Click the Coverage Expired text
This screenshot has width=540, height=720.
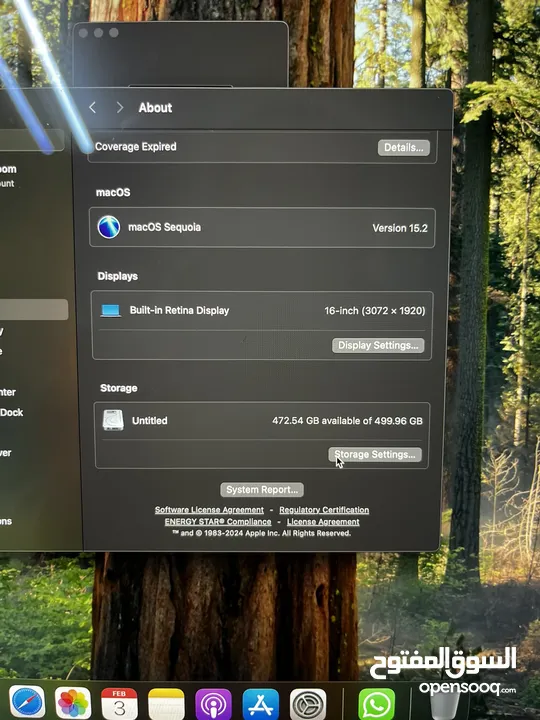[136, 146]
